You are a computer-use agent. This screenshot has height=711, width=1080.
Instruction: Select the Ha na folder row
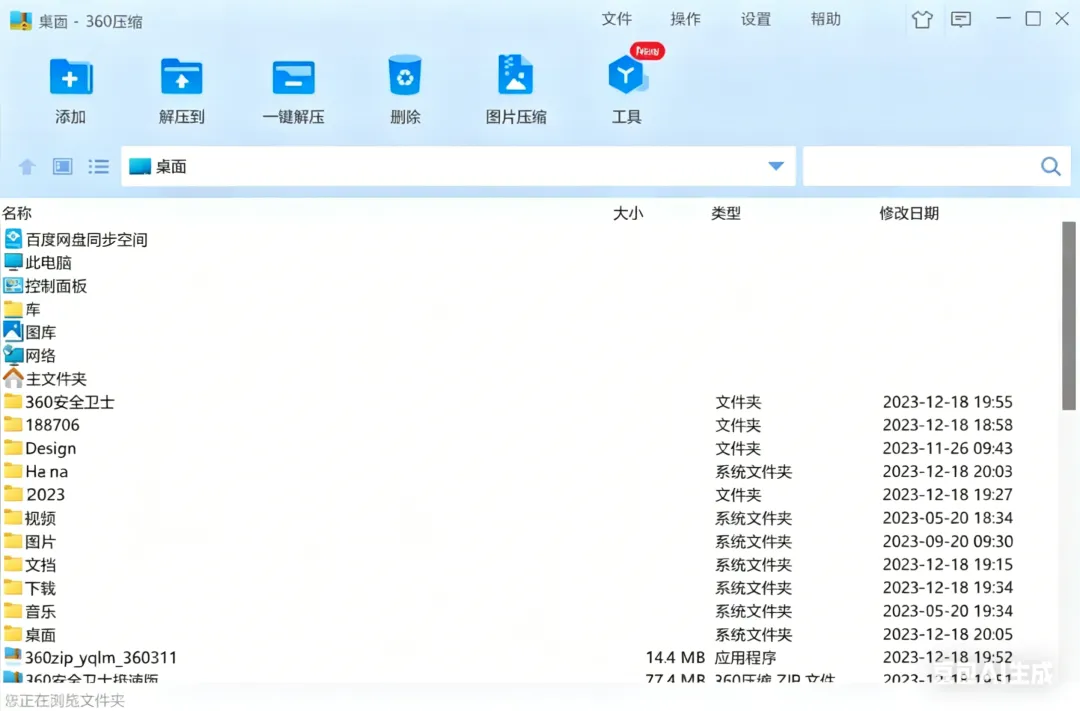click(529, 471)
